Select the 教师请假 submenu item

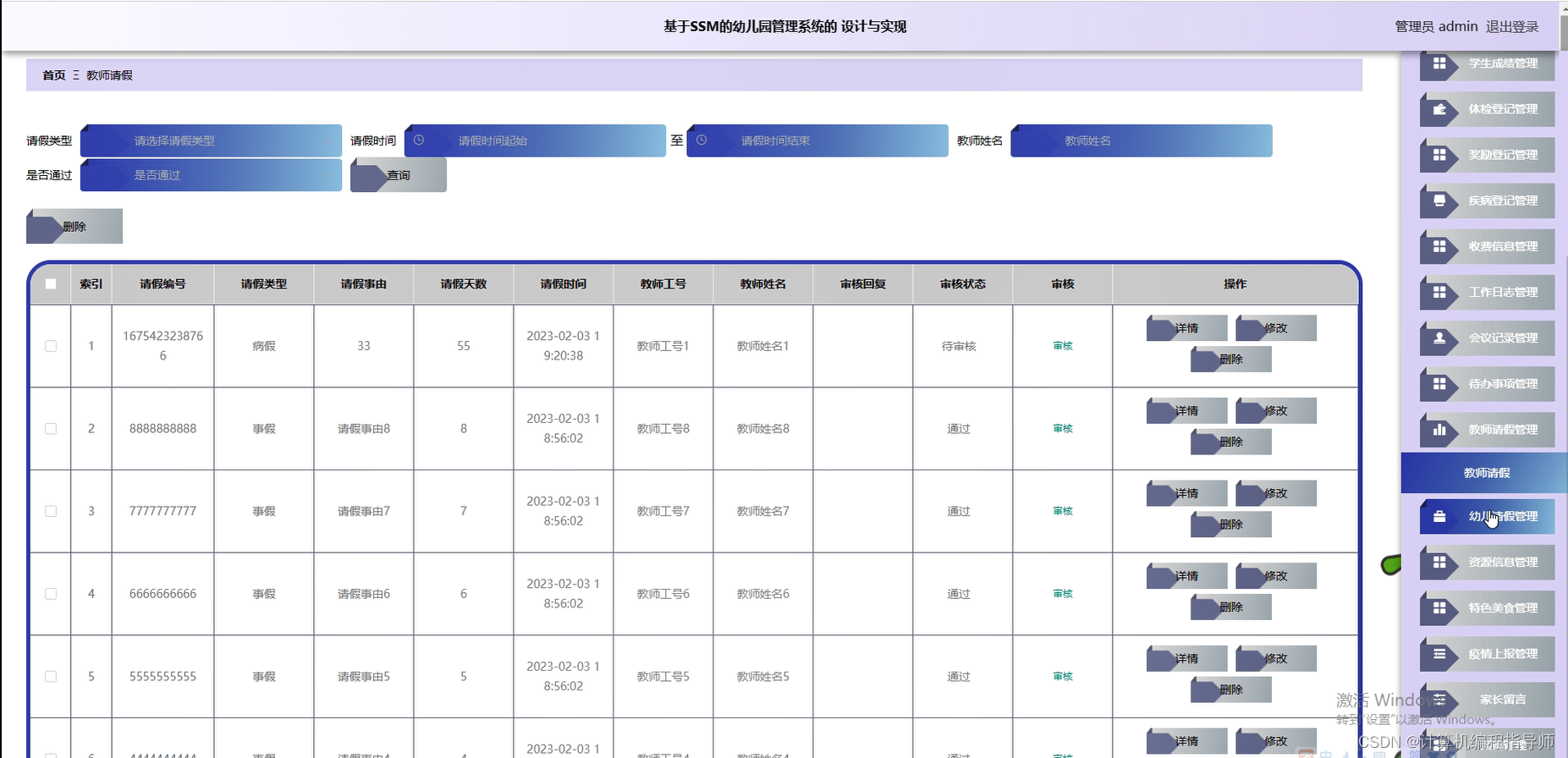point(1484,473)
